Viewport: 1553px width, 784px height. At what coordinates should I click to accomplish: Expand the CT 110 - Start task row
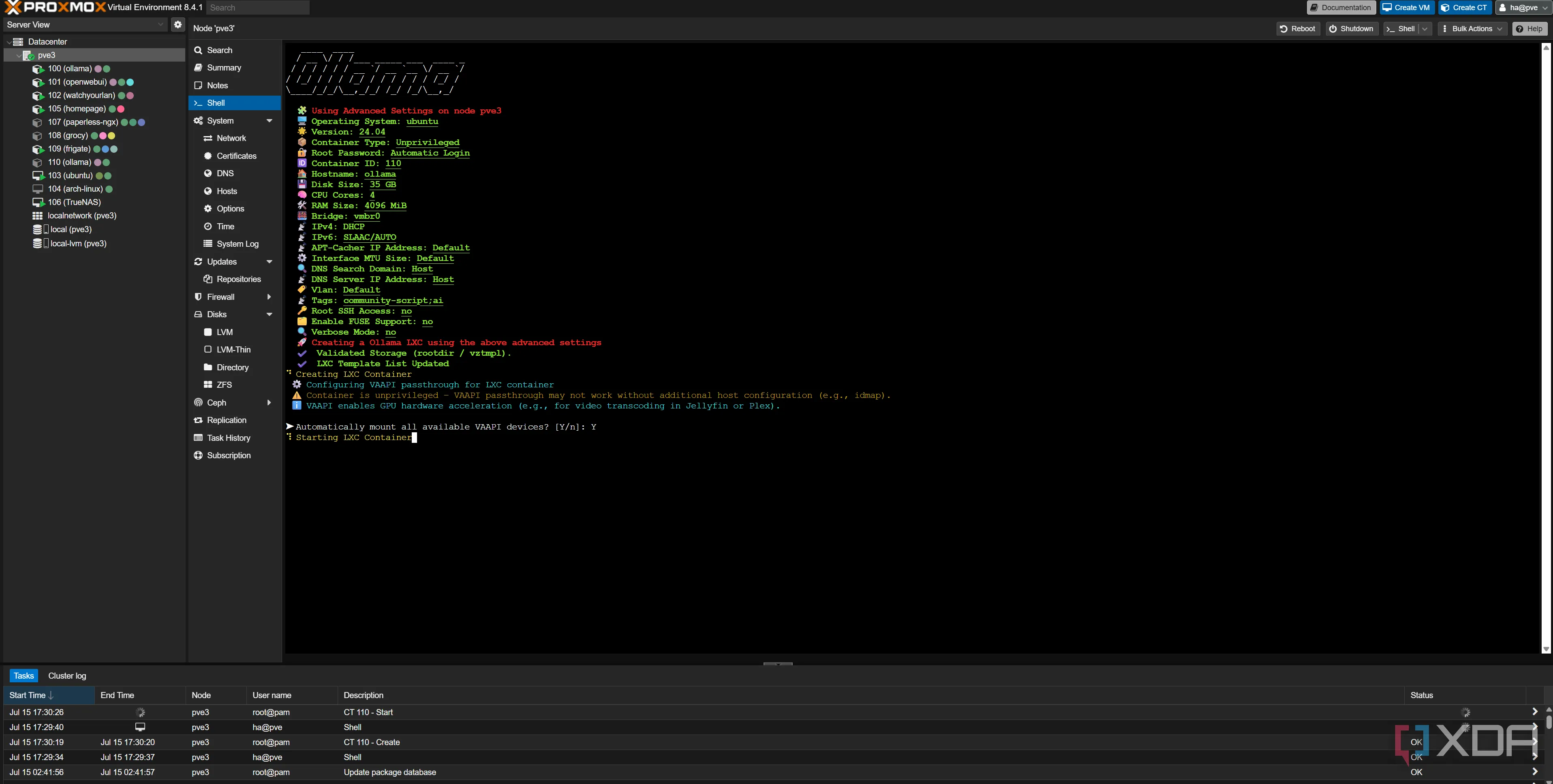click(1534, 712)
